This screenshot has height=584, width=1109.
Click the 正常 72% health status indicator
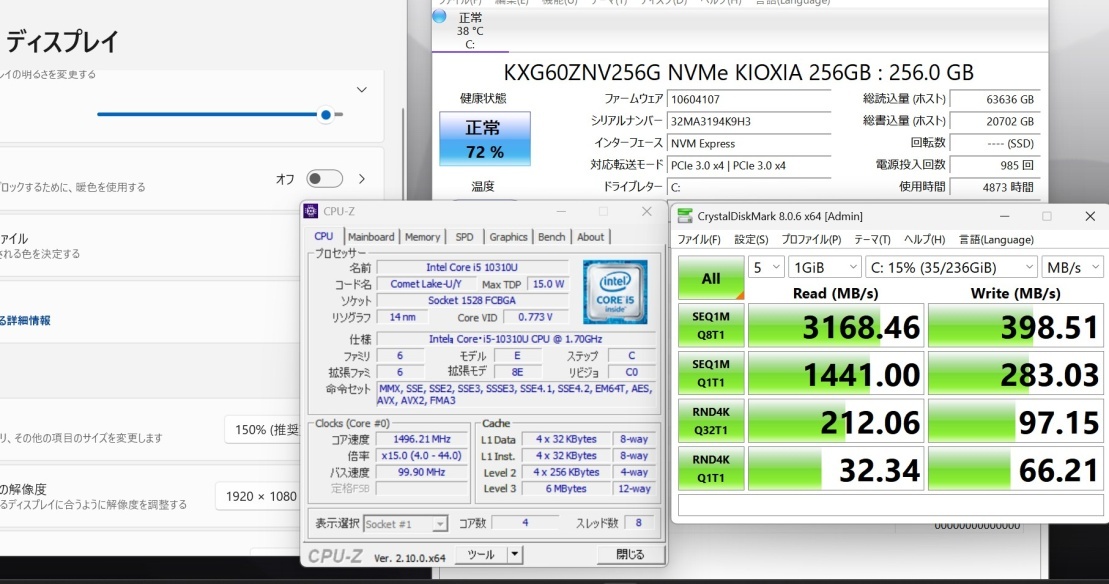pos(484,139)
